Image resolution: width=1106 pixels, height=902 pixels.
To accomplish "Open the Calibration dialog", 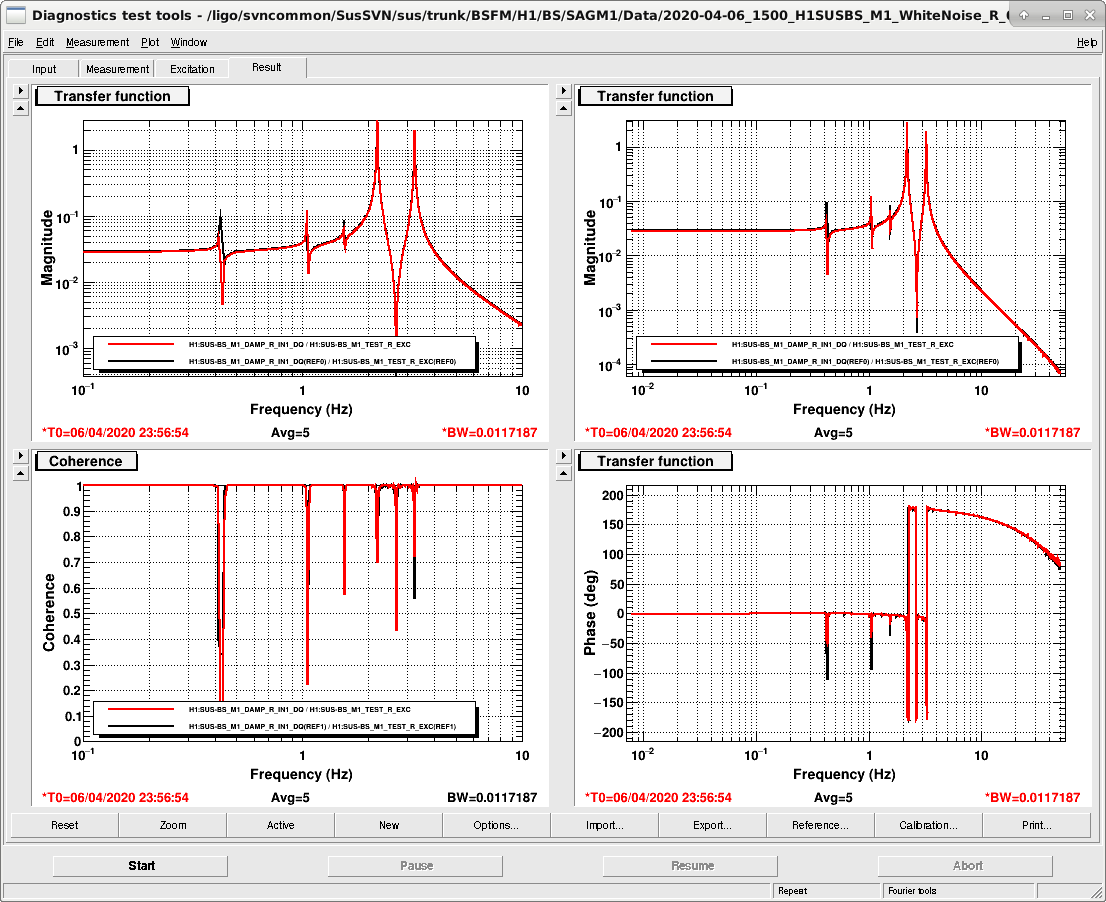I will (x=928, y=825).
